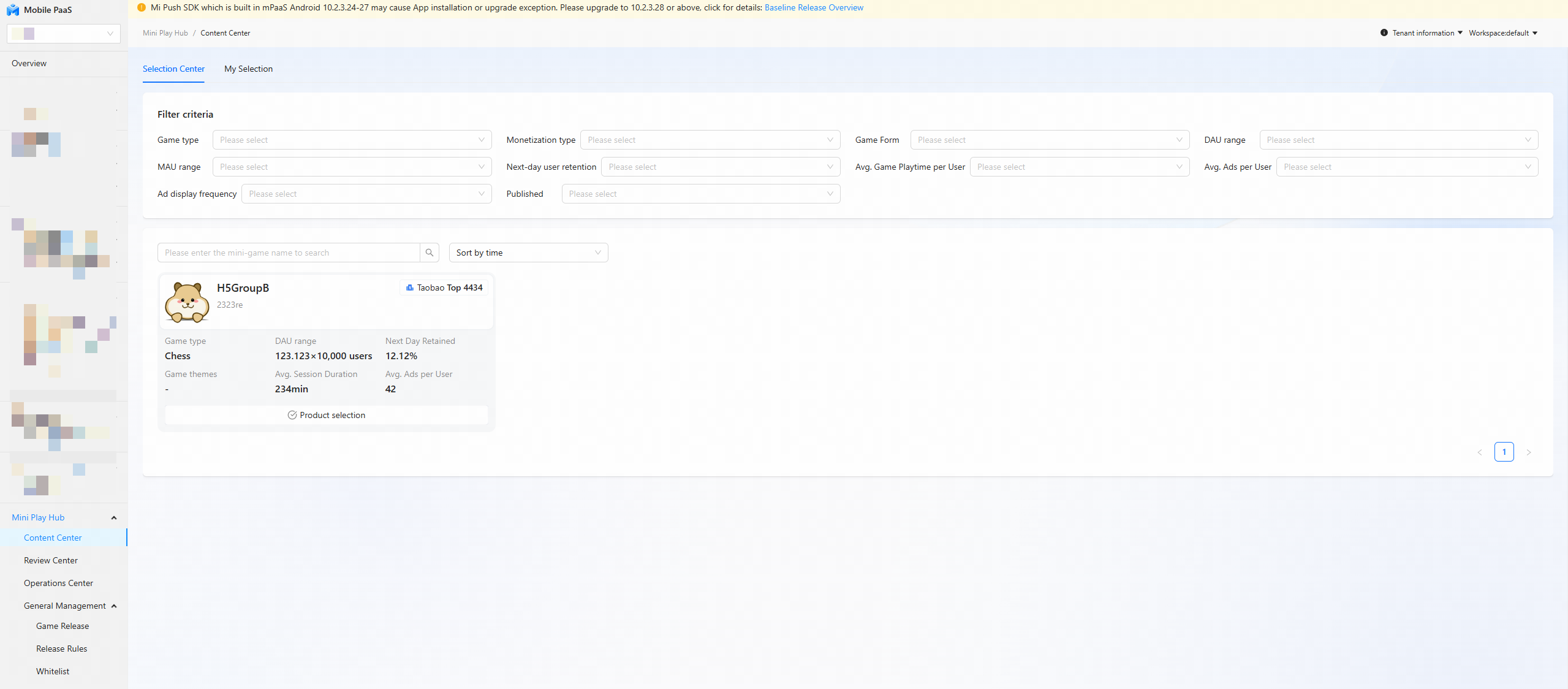Click the Taobao Top ranking icon

pyautogui.click(x=410, y=287)
